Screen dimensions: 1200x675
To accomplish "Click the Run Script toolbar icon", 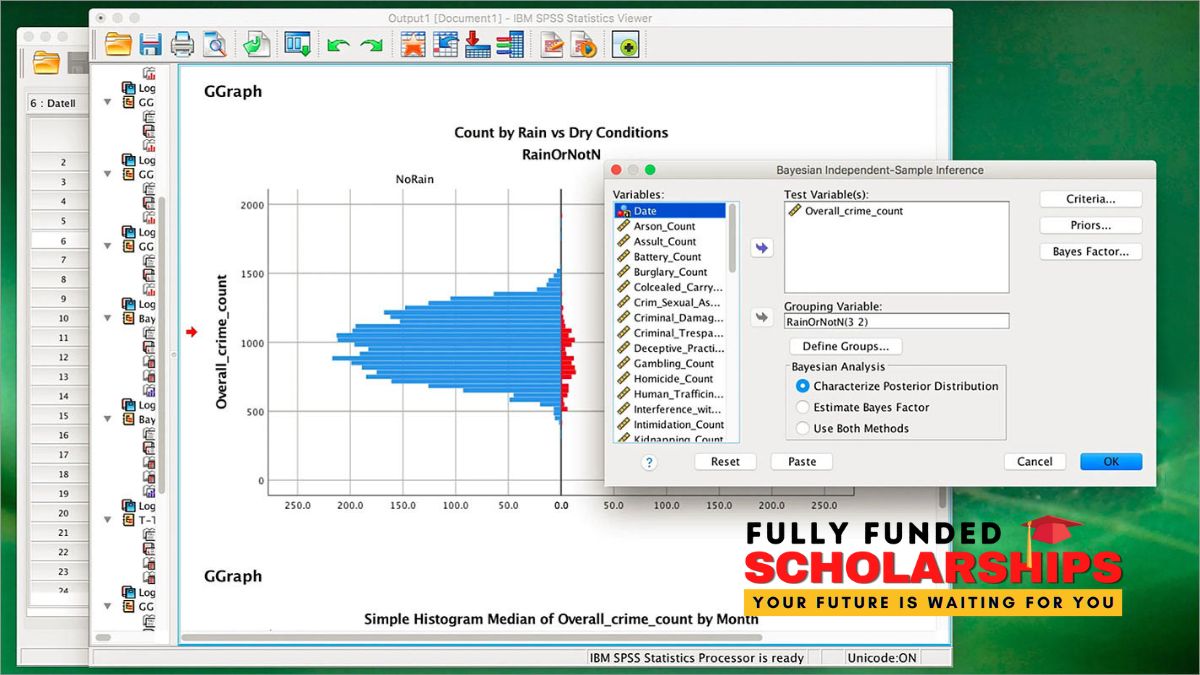I will [x=584, y=44].
